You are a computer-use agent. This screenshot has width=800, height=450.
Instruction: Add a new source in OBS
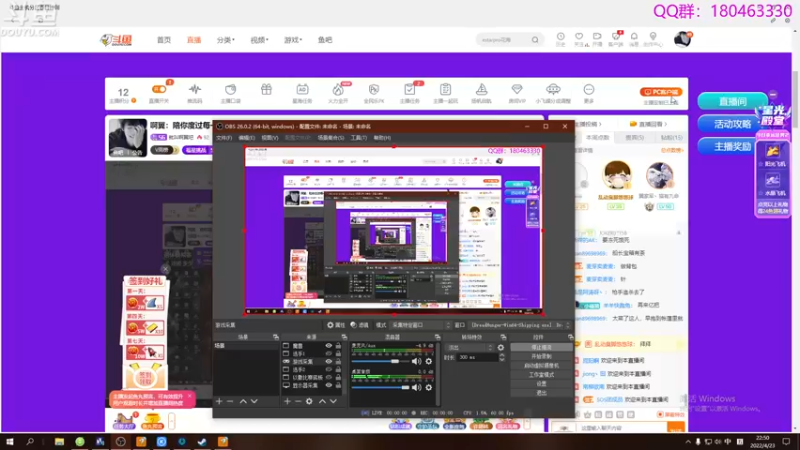(287, 402)
